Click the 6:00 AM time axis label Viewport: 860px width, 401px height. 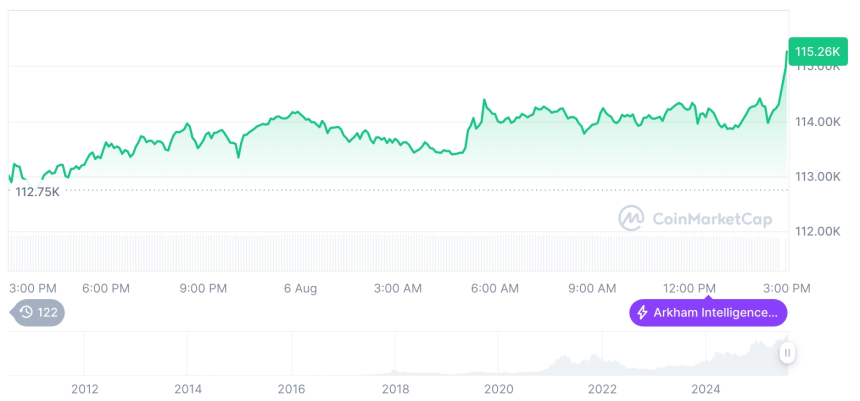495,288
